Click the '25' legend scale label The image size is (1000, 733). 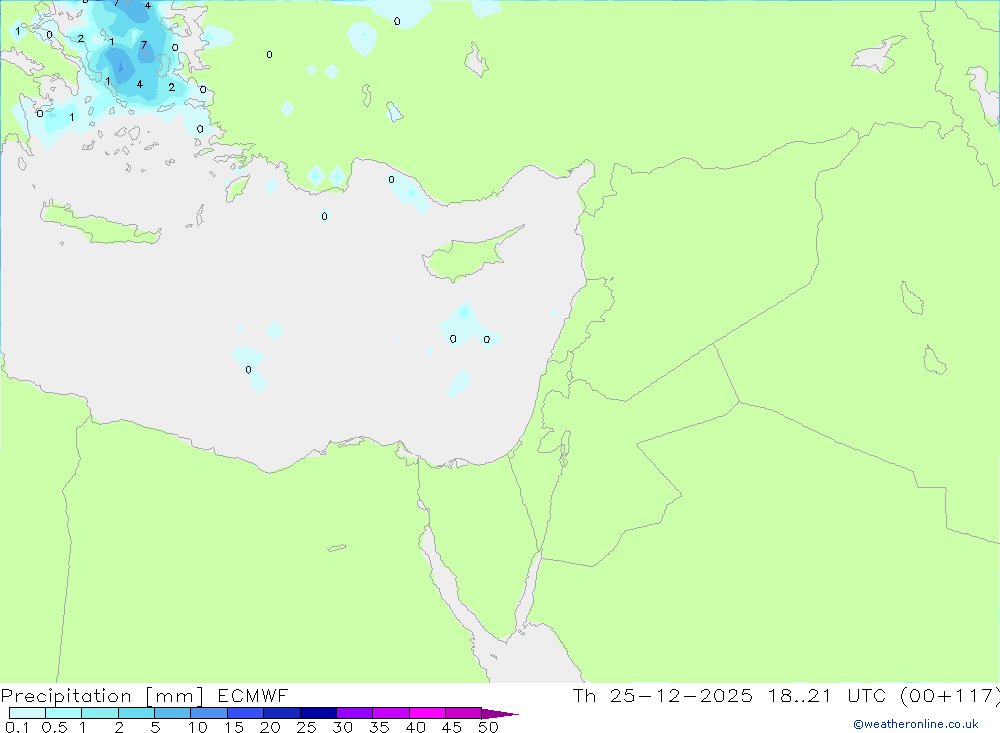[x=306, y=727]
